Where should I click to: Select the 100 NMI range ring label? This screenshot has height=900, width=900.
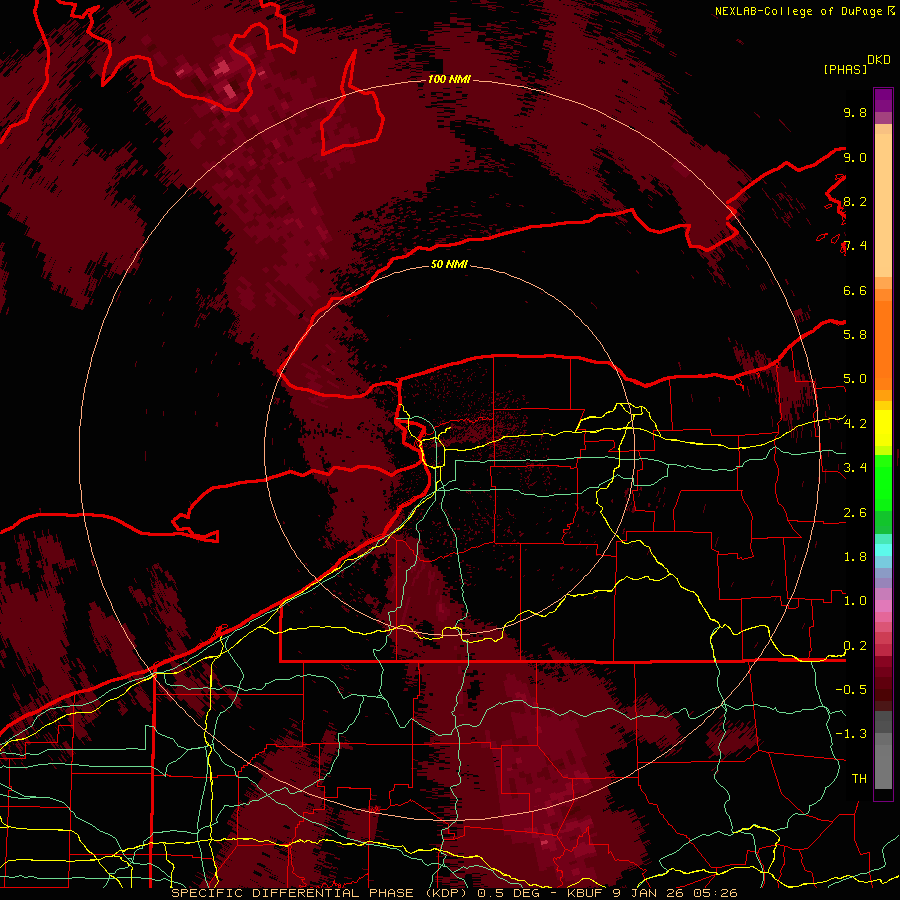click(449, 79)
